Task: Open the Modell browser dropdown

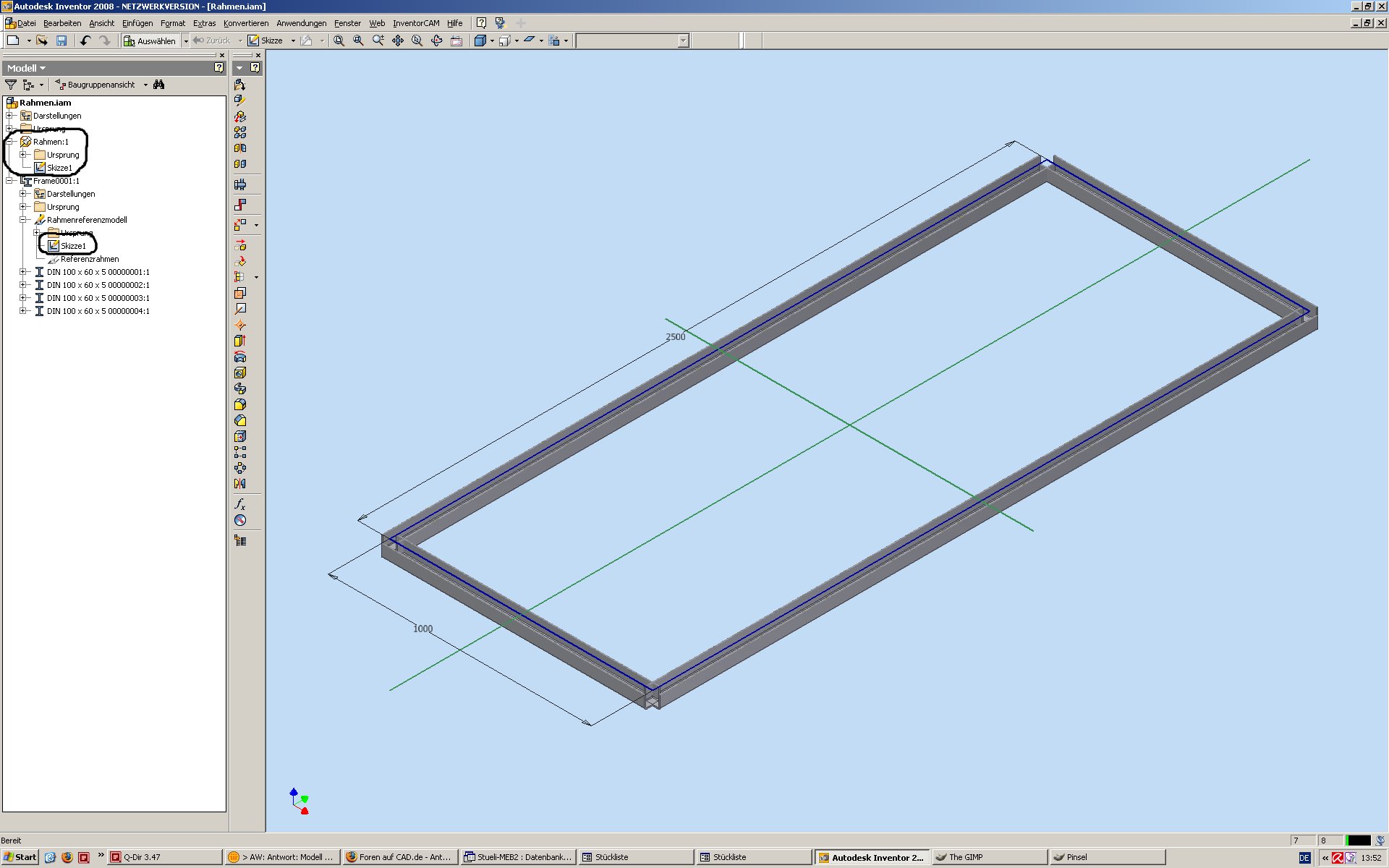Action: click(27, 68)
